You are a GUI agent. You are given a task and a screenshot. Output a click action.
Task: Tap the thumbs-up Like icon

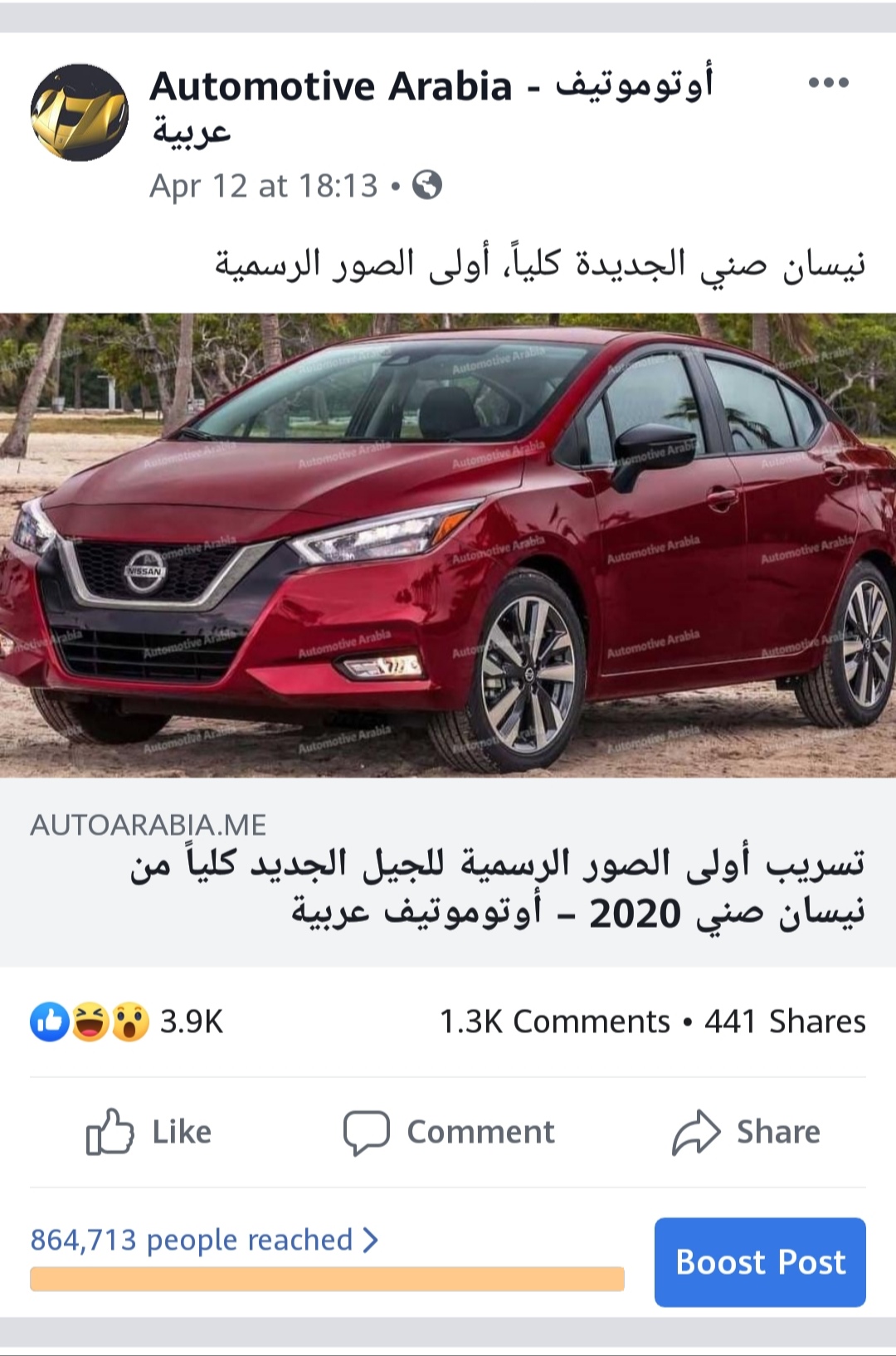point(110,1131)
